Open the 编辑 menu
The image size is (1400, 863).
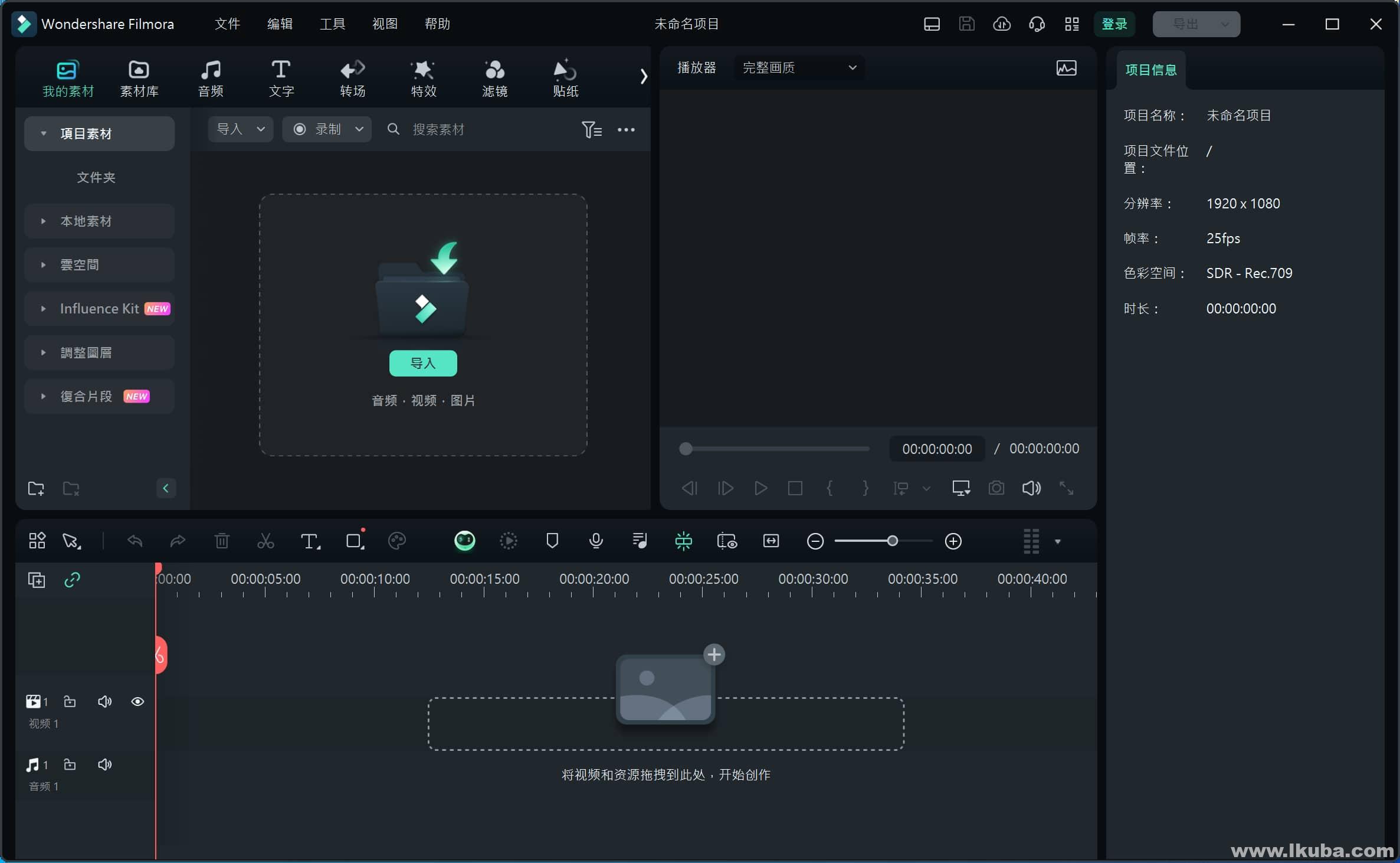point(280,24)
